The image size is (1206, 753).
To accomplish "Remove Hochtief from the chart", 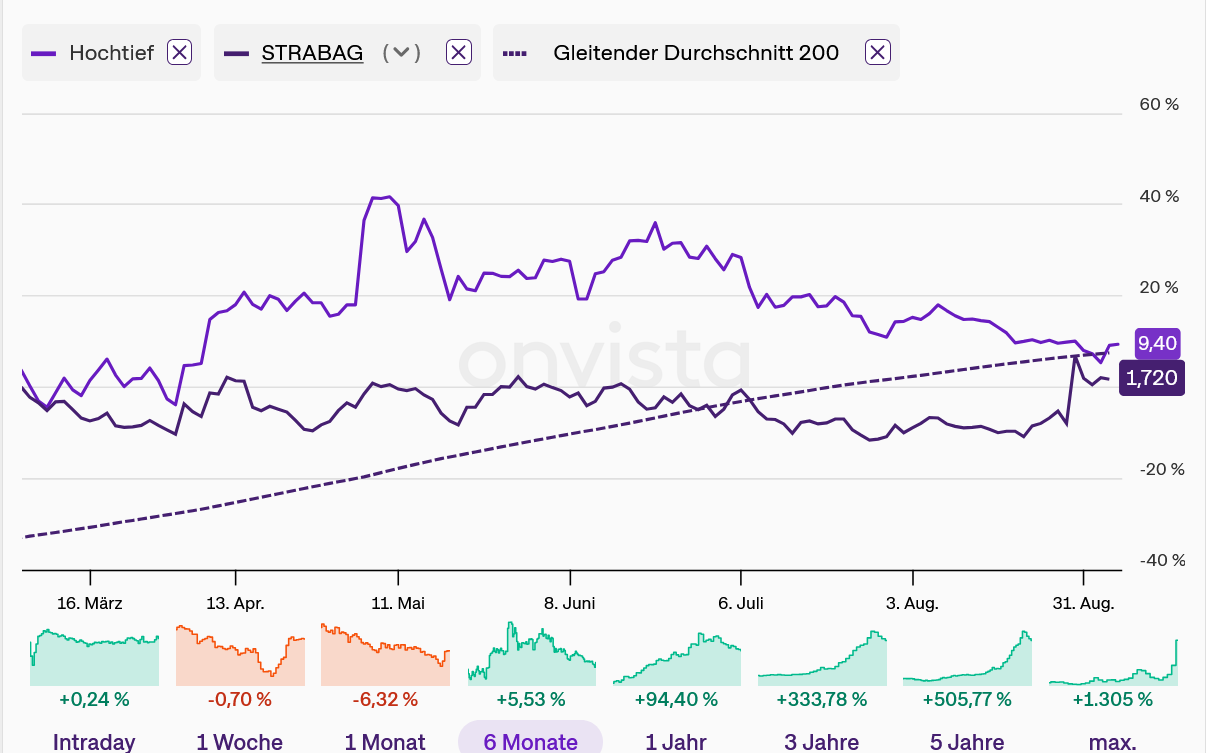I will 179,53.
